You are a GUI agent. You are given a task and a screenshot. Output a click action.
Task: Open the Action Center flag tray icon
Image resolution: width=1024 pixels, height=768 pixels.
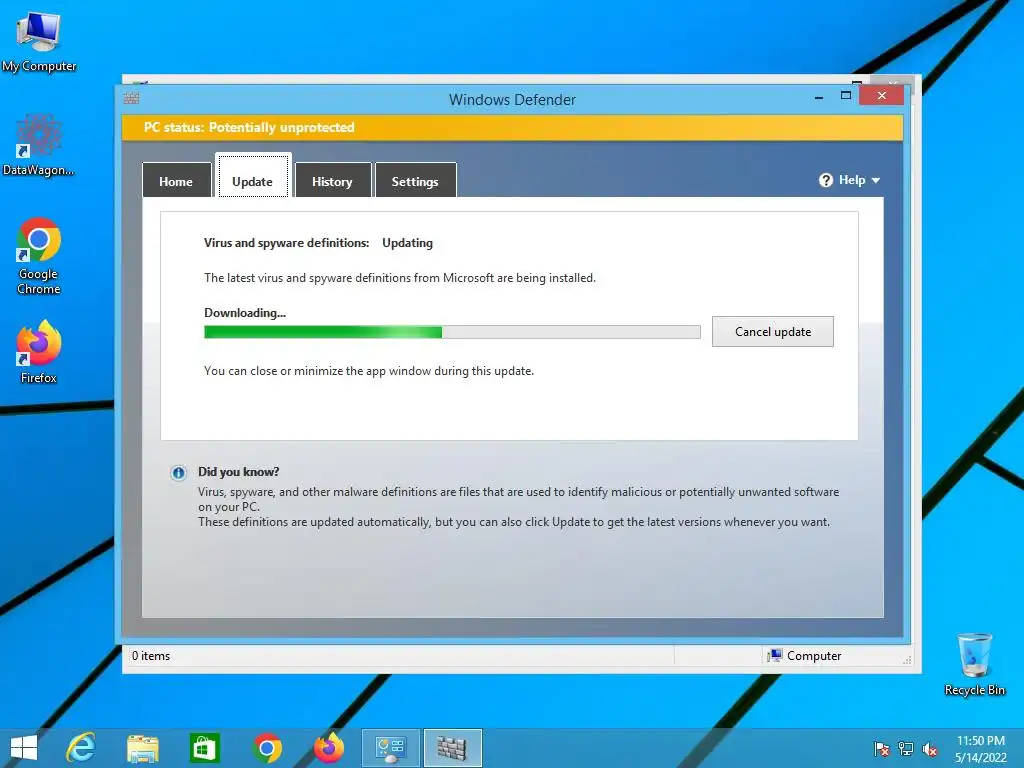[x=882, y=749]
